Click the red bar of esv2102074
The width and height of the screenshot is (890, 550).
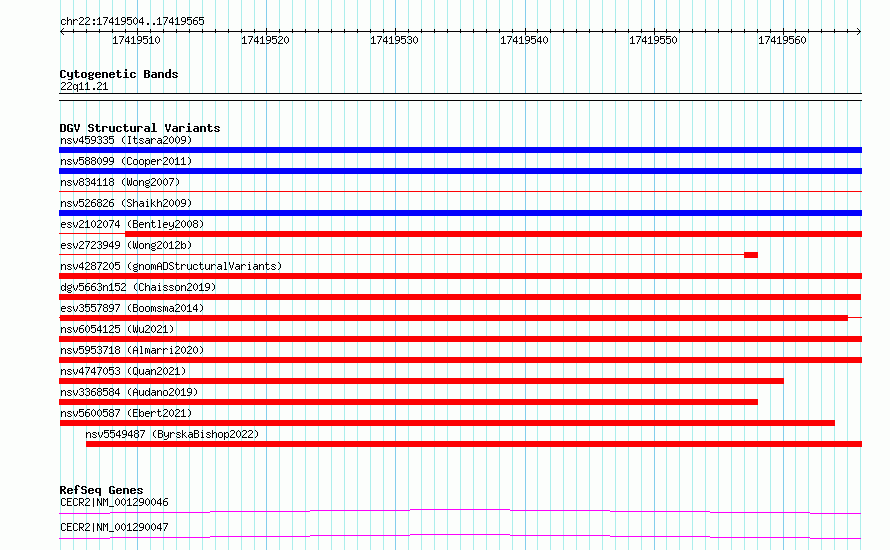tap(493, 234)
